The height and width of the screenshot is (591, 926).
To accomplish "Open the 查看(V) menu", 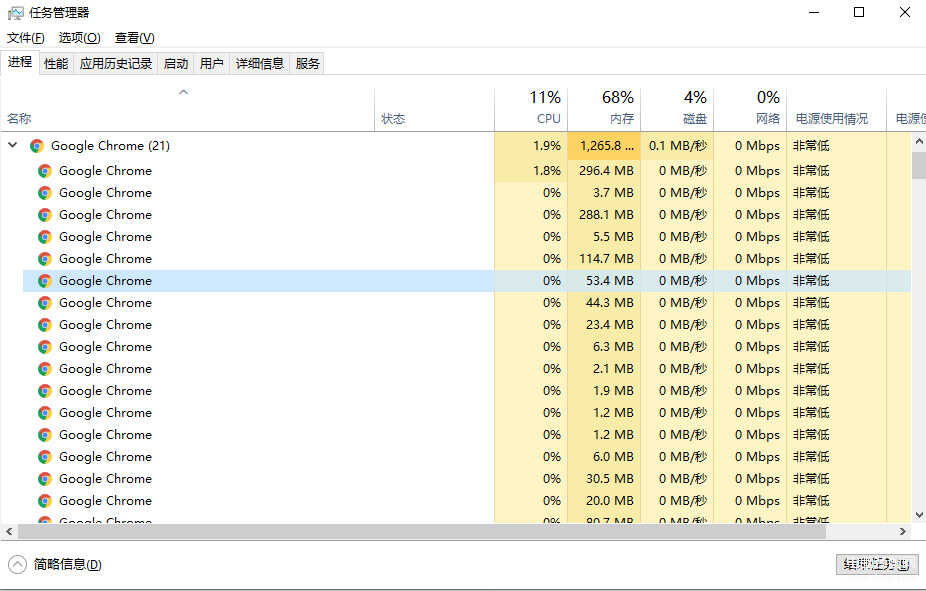I will coord(134,38).
